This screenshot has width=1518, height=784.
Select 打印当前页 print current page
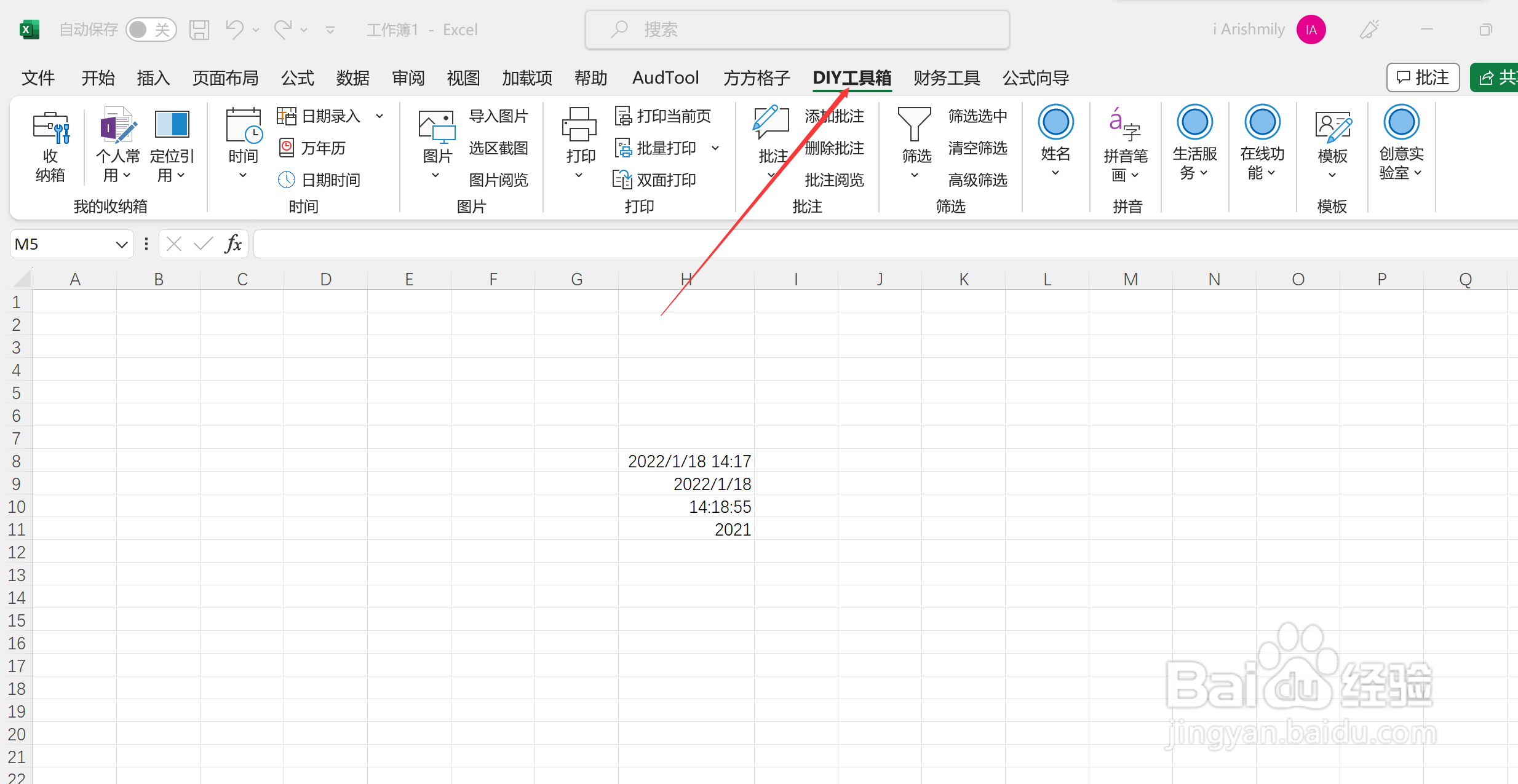[x=664, y=116]
